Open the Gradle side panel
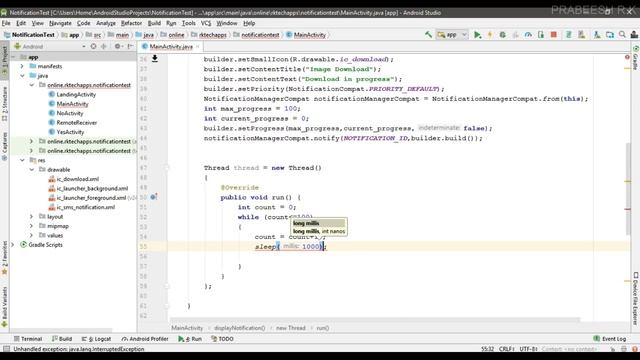 (x=636, y=58)
